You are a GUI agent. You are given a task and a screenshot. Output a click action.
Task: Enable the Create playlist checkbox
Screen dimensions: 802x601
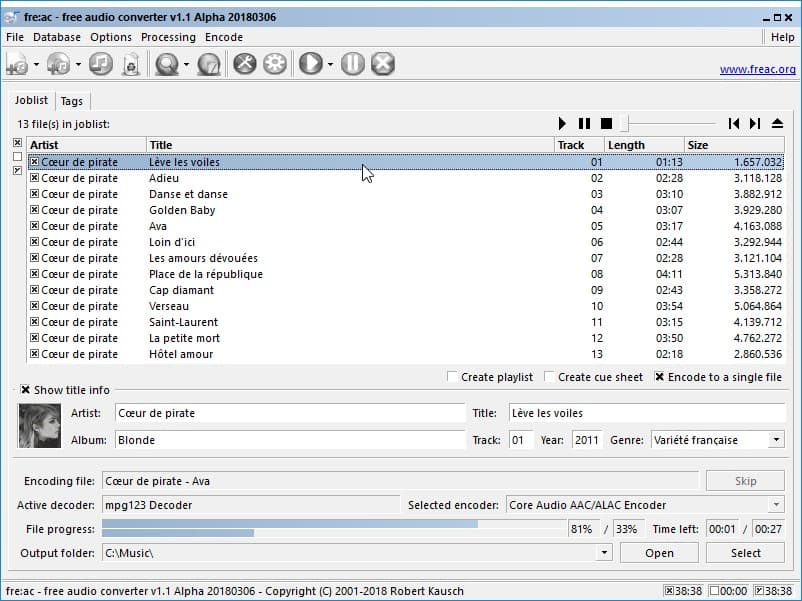click(x=453, y=377)
